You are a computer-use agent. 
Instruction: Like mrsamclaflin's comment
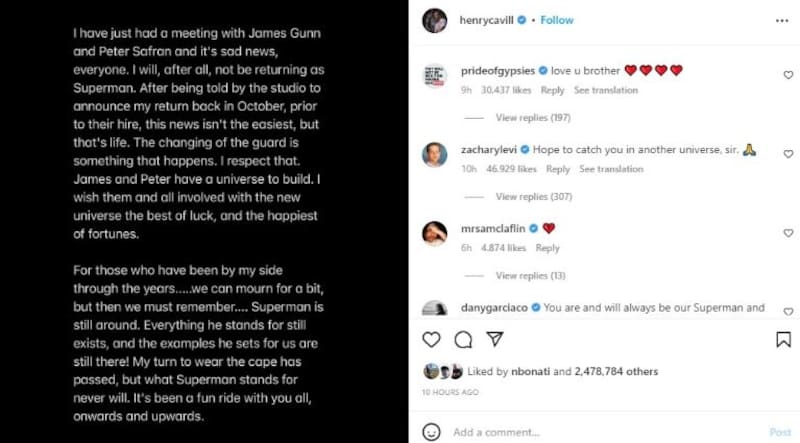[788, 233]
